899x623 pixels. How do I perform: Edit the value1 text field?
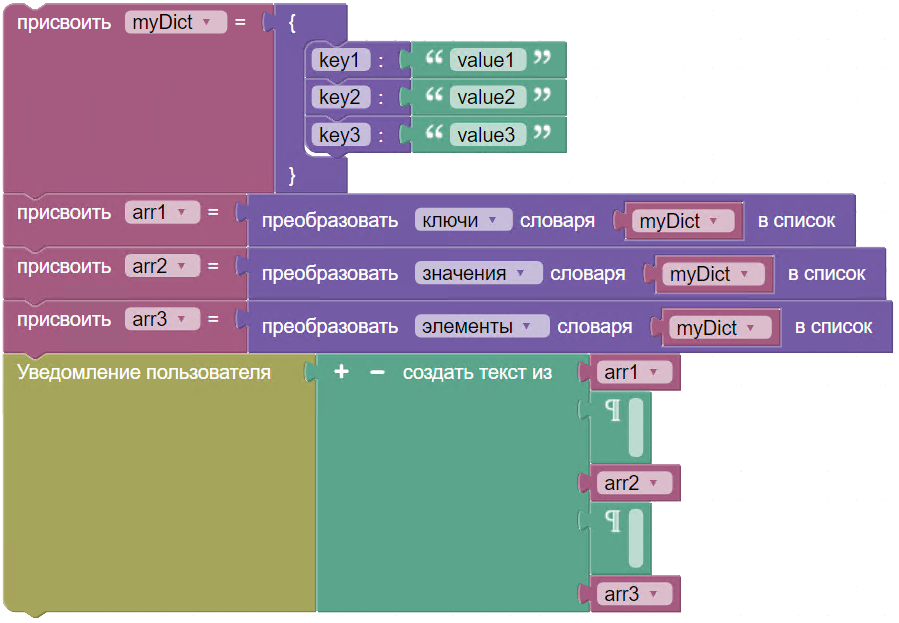point(487,60)
